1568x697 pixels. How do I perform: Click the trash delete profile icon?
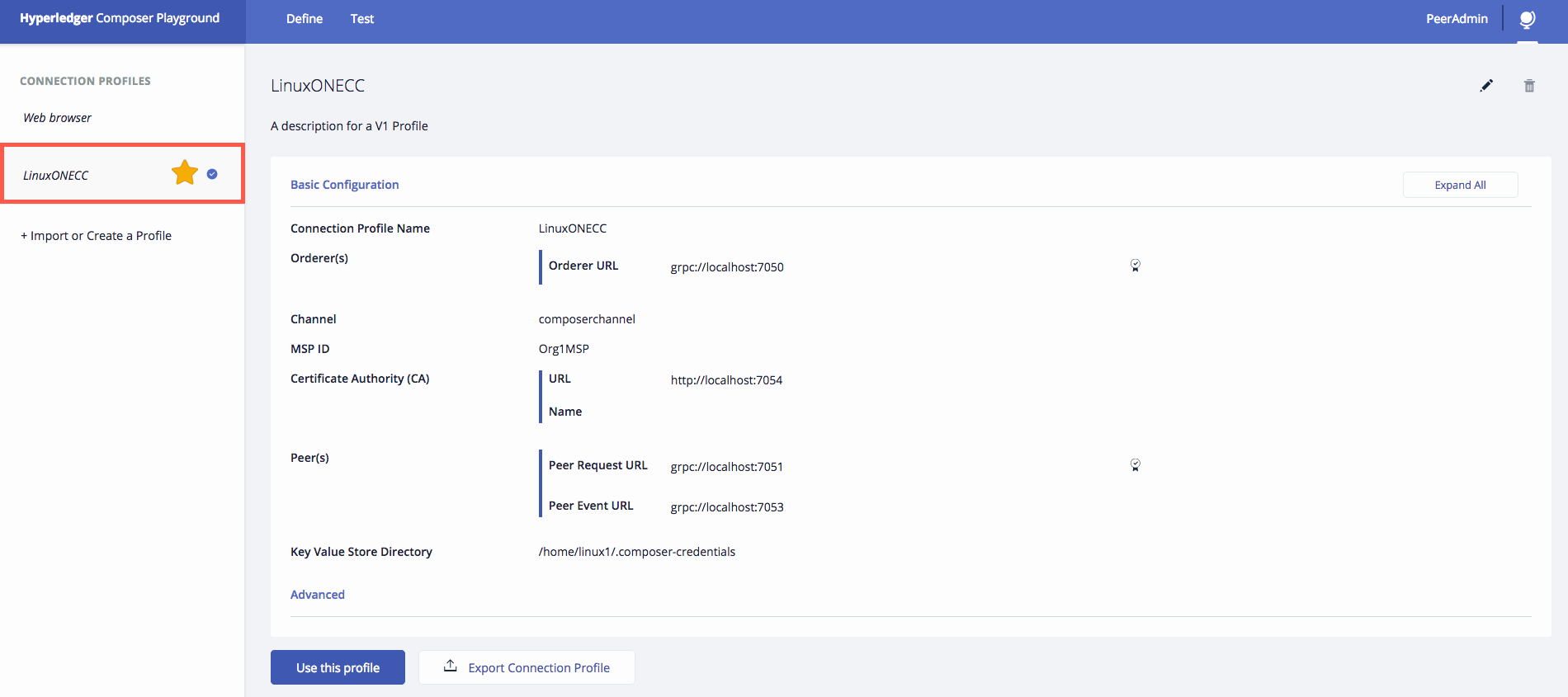click(x=1529, y=86)
